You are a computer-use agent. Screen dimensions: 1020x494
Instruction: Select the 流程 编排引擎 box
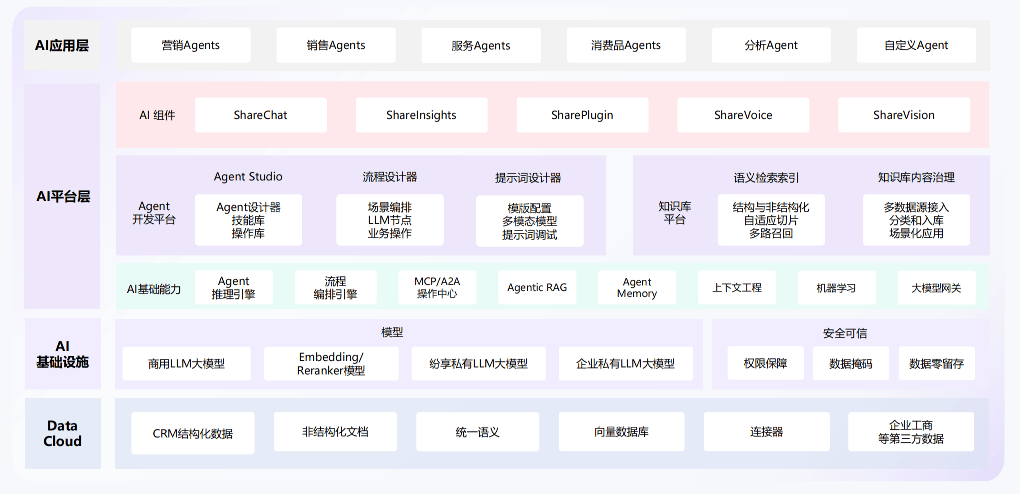point(336,288)
